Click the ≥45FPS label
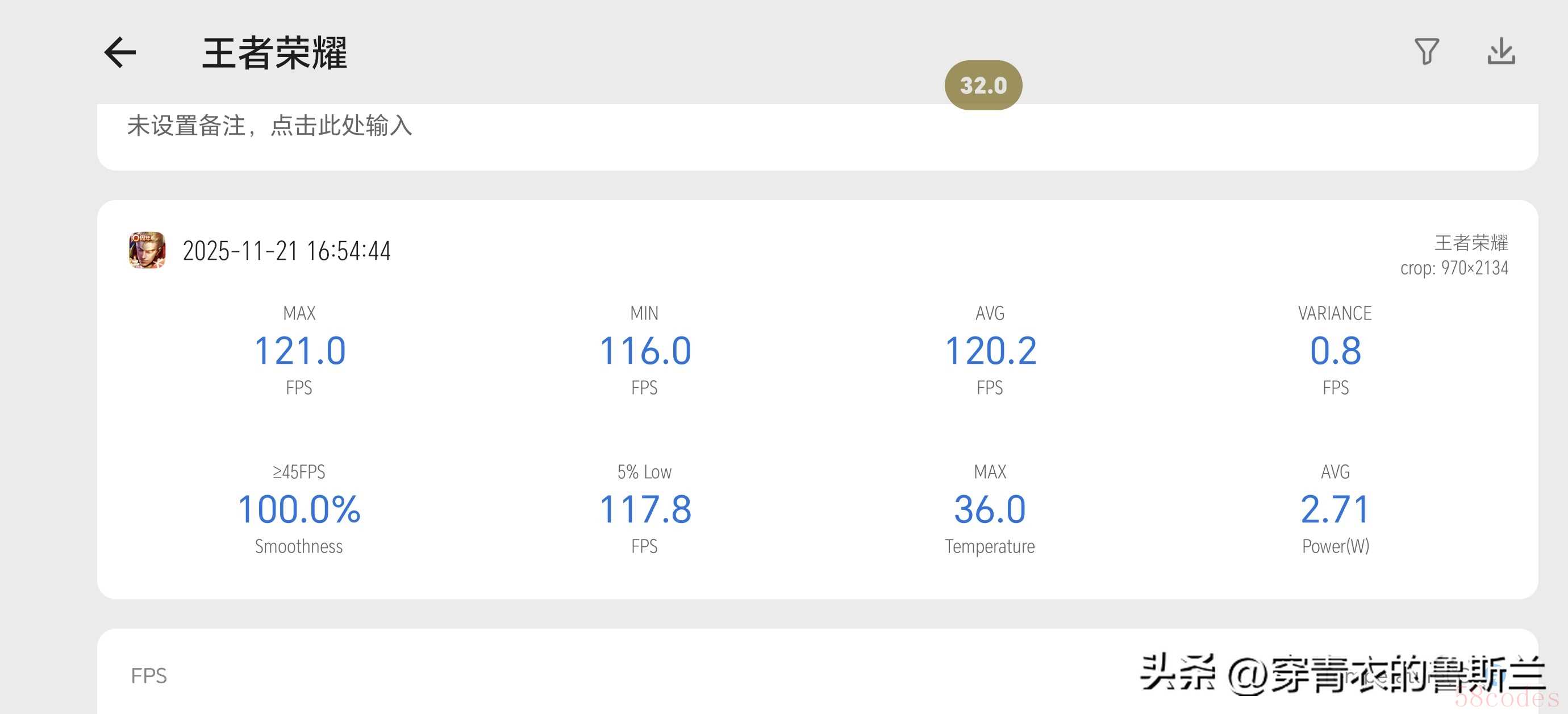Viewport: 1568px width, 714px height. pyautogui.click(x=299, y=471)
